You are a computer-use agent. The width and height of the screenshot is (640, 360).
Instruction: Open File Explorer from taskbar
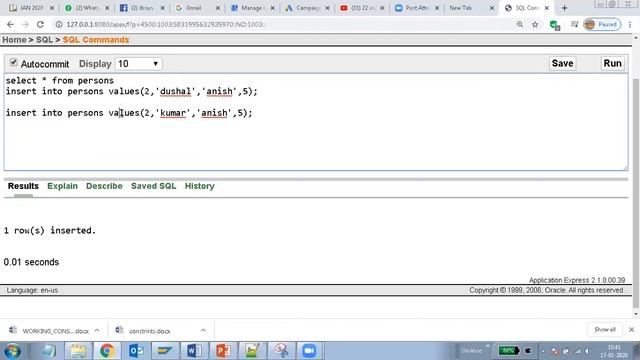[x=78, y=351]
